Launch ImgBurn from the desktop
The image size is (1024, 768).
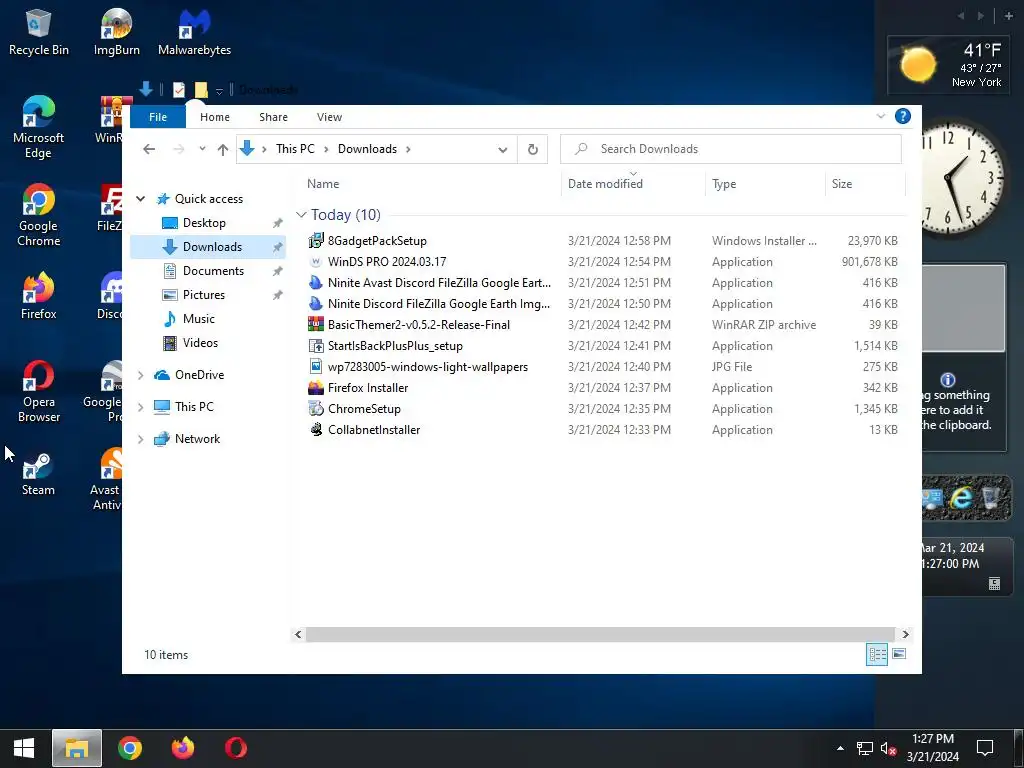[116, 33]
